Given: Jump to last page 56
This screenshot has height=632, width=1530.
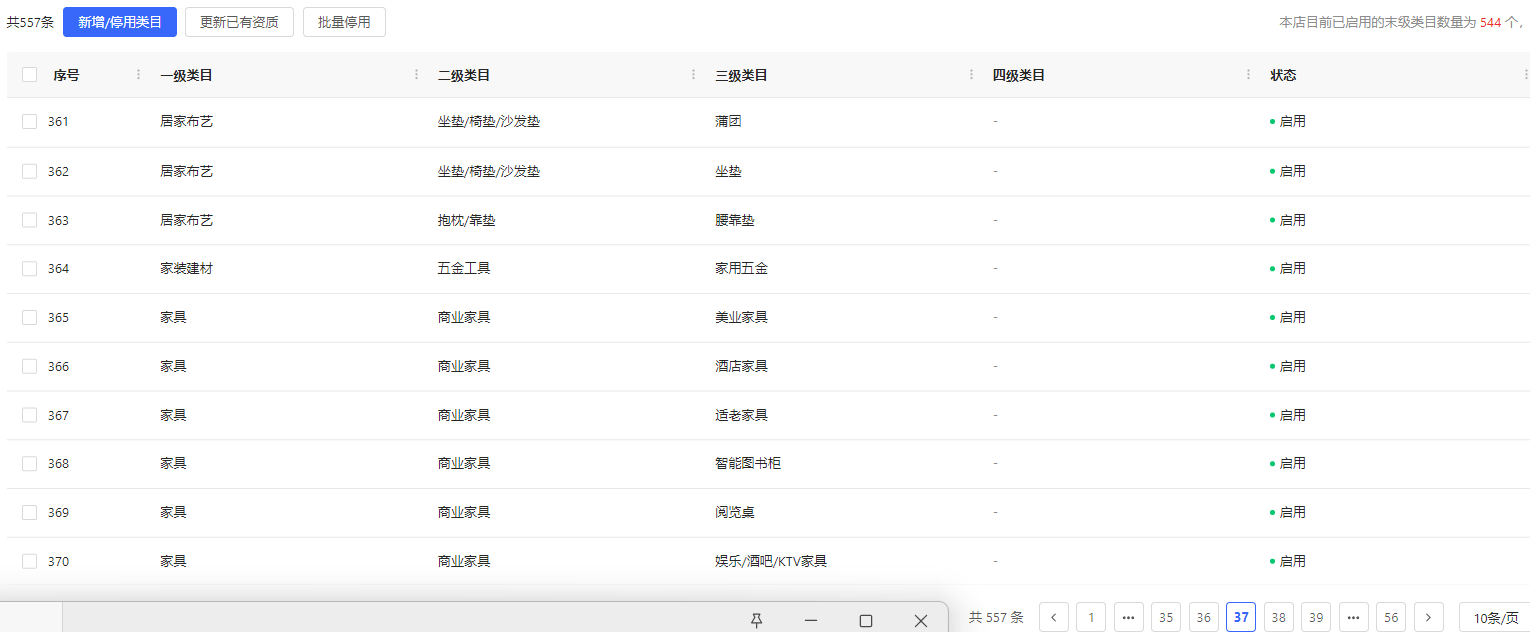Looking at the screenshot, I should [1391, 618].
